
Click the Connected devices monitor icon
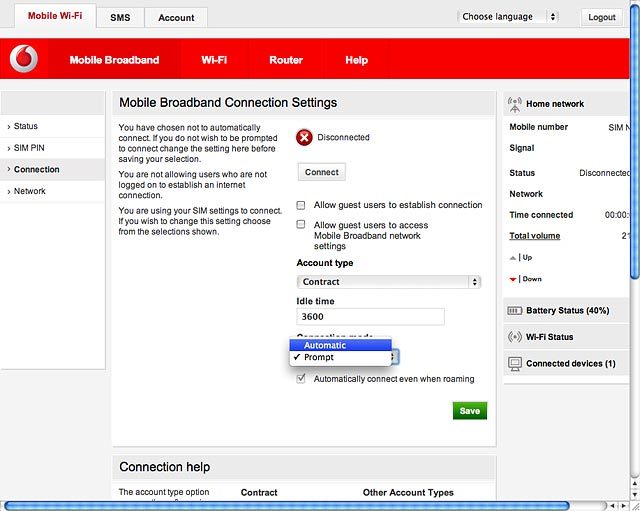(515, 364)
